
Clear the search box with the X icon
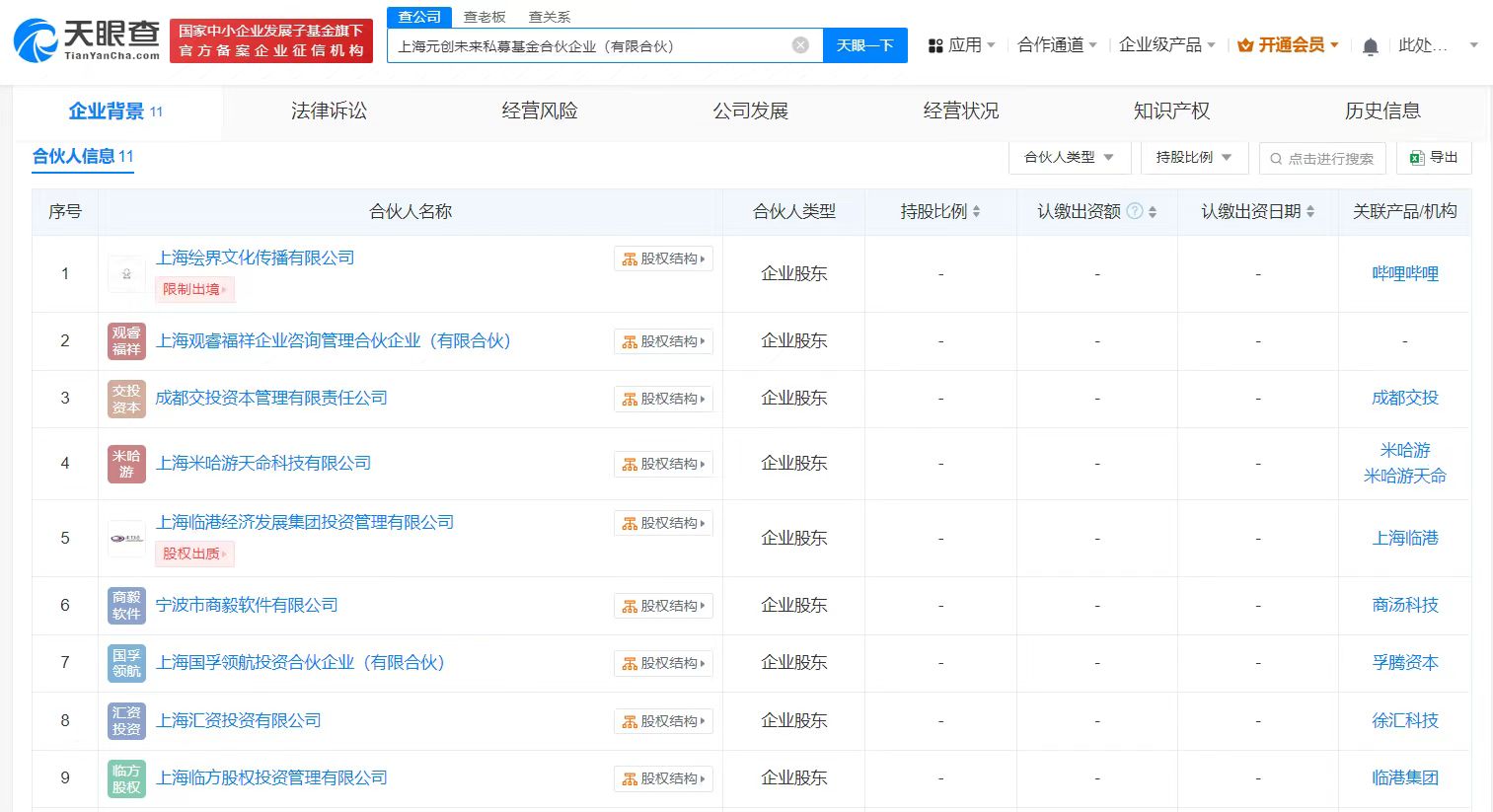click(x=800, y=45)
